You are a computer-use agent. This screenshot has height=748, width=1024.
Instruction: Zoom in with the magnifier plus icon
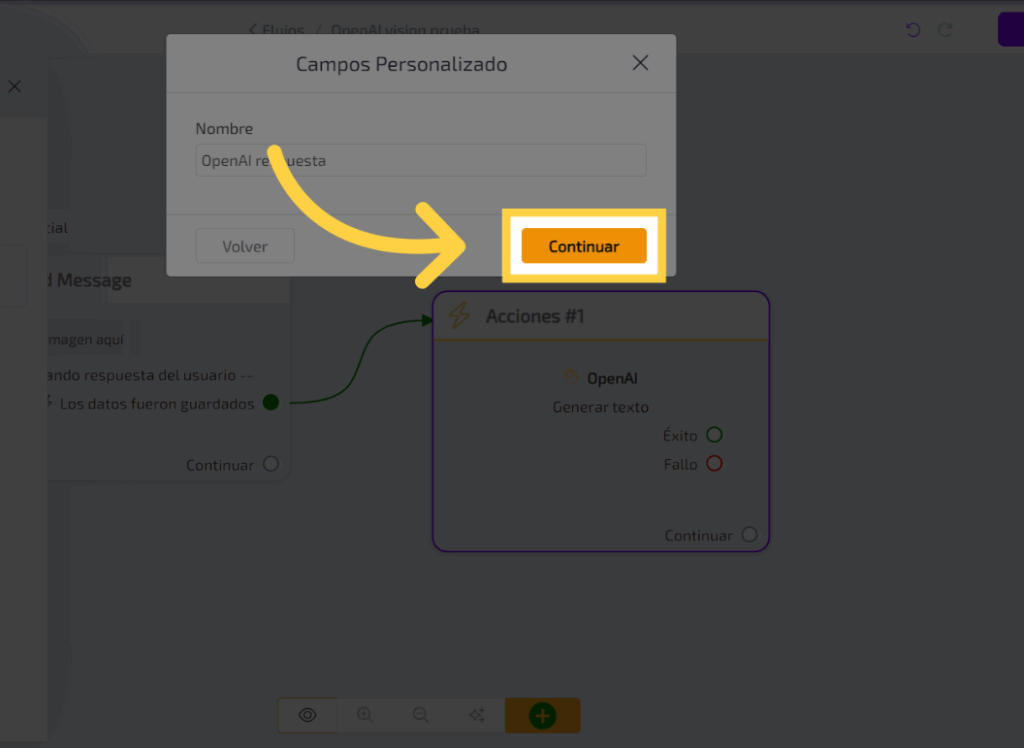tap(365, 715)
